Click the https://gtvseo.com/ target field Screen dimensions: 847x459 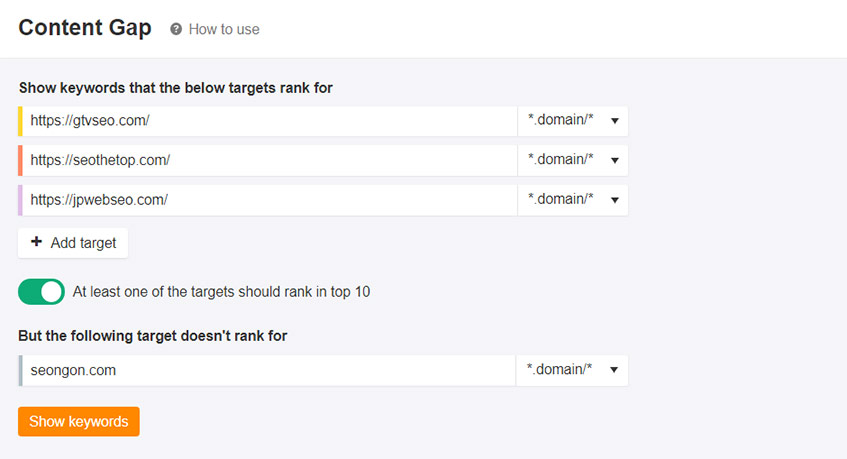click(x=270, y=120)
